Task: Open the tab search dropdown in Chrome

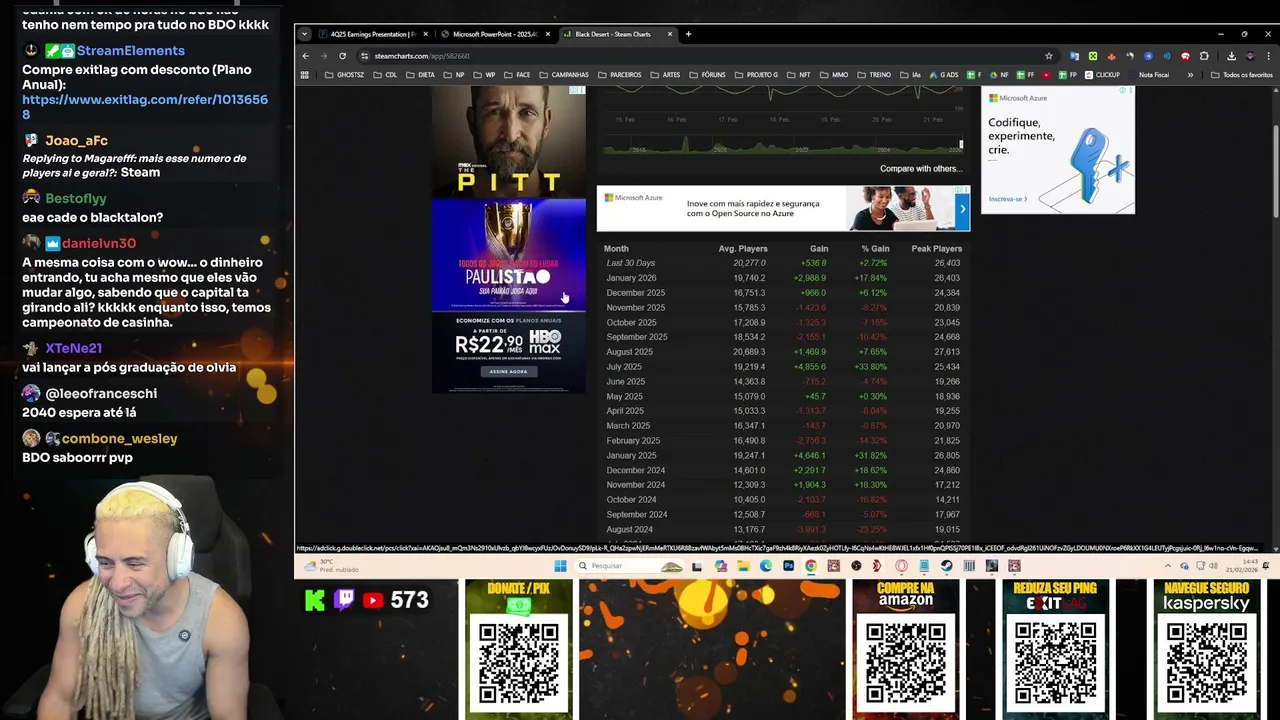Action: 304,34
